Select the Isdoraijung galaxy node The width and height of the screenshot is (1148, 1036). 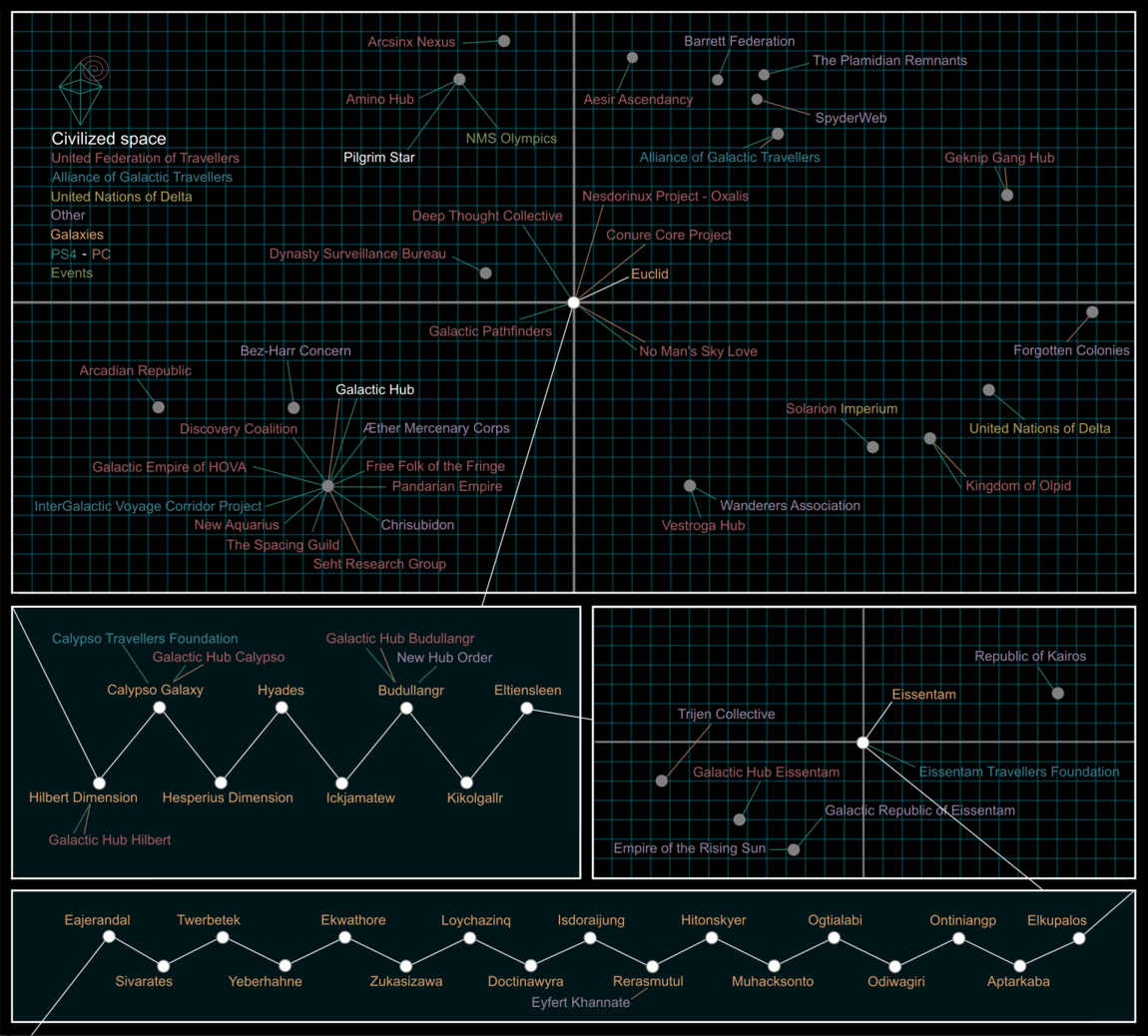click(590, 938)
